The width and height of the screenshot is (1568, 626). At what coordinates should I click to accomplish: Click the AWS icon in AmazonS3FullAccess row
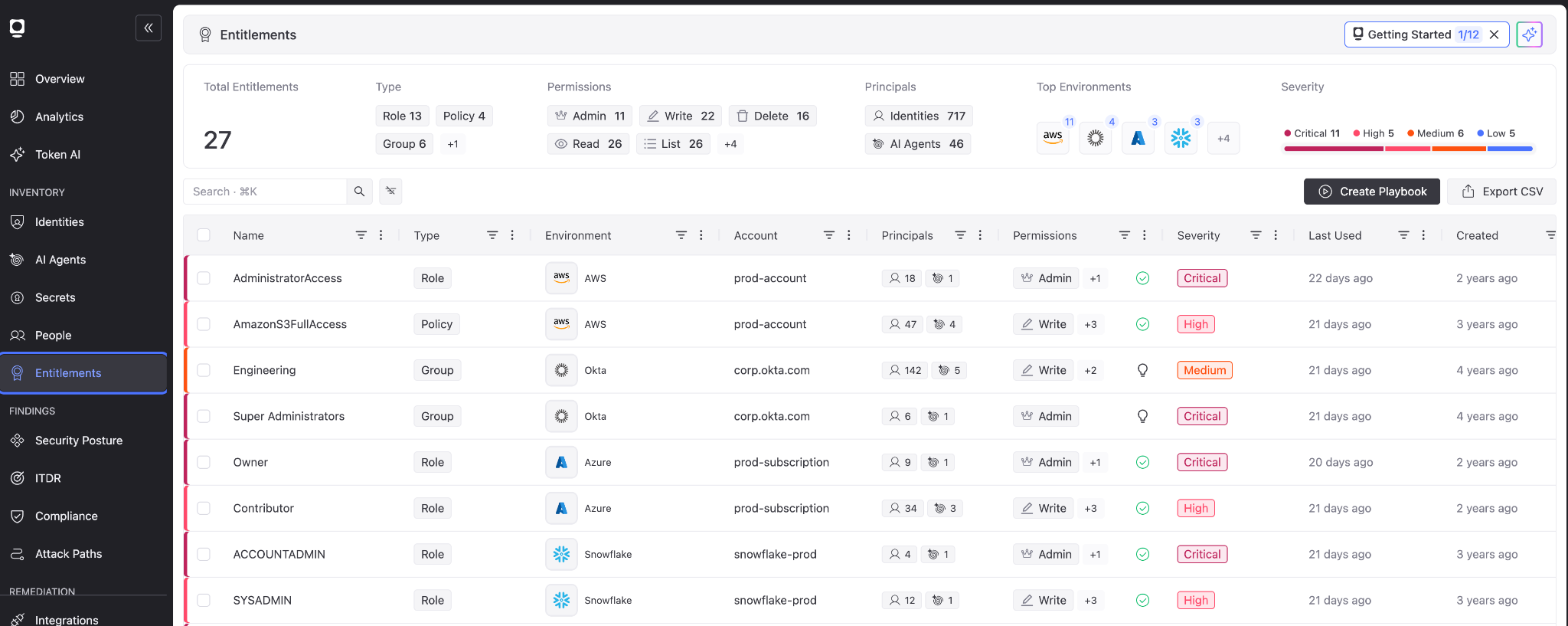(x=561, y=324)
